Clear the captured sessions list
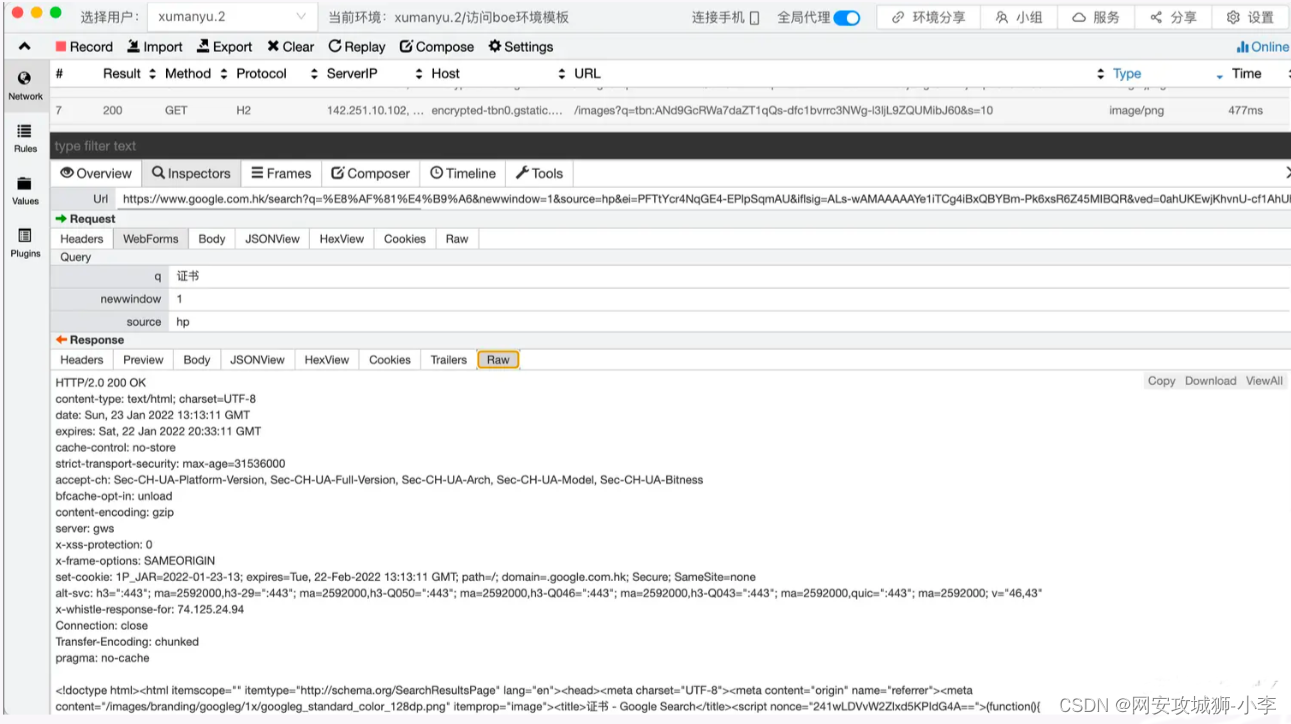Screen dimensions: 1291x724 point(291,46)
